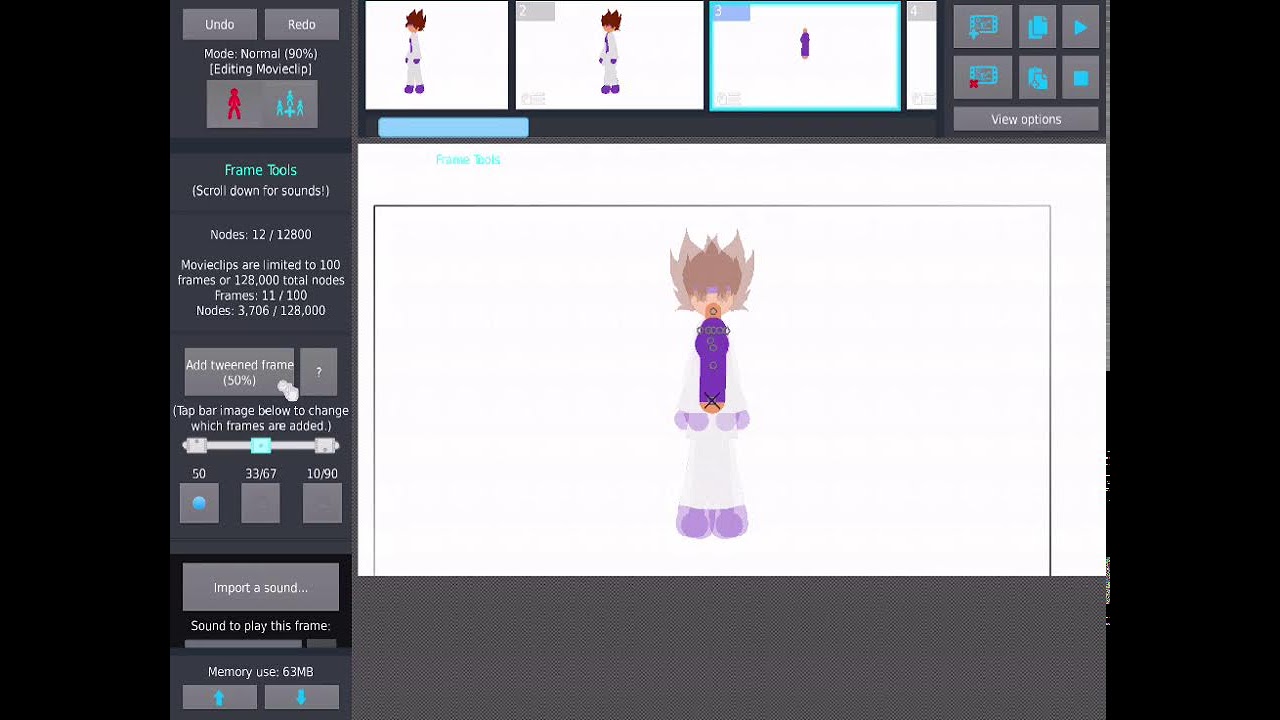Click Add tweened frame (50%)

tap(239, 372)
